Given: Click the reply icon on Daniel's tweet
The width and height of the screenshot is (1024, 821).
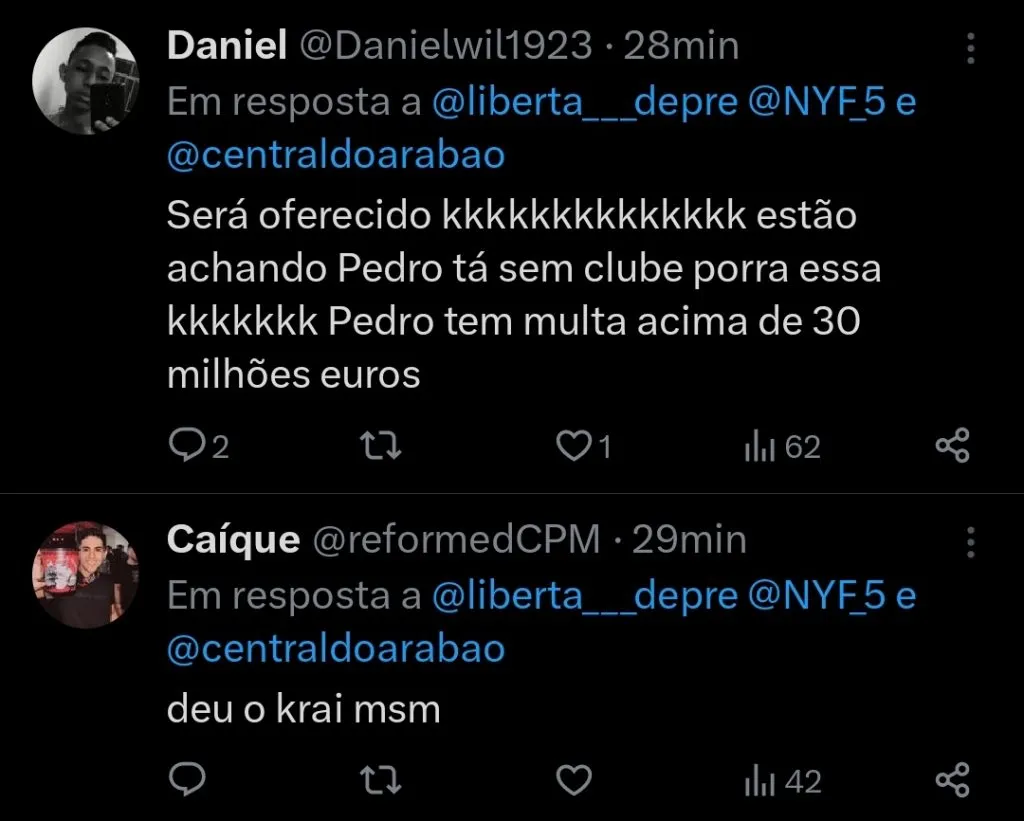Looking at the screenshot, I should coord(190,443).
